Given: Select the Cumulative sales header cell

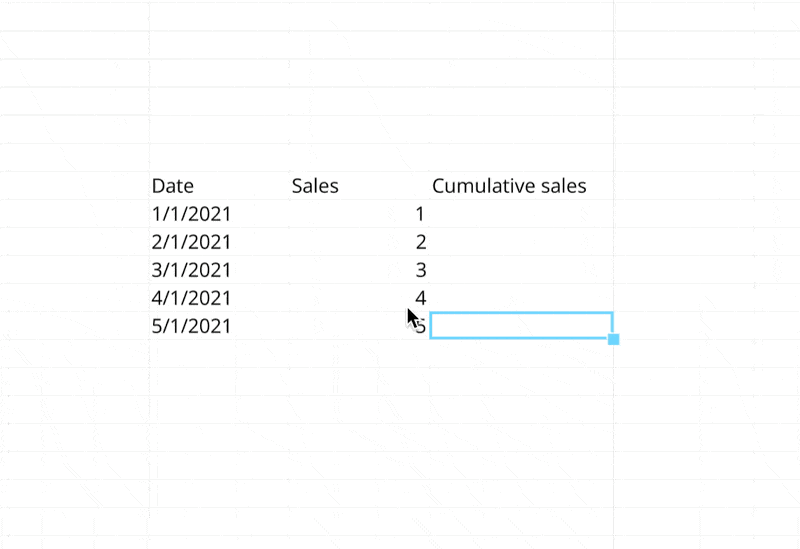Looking at the screenshot, I should coord(509,186).
